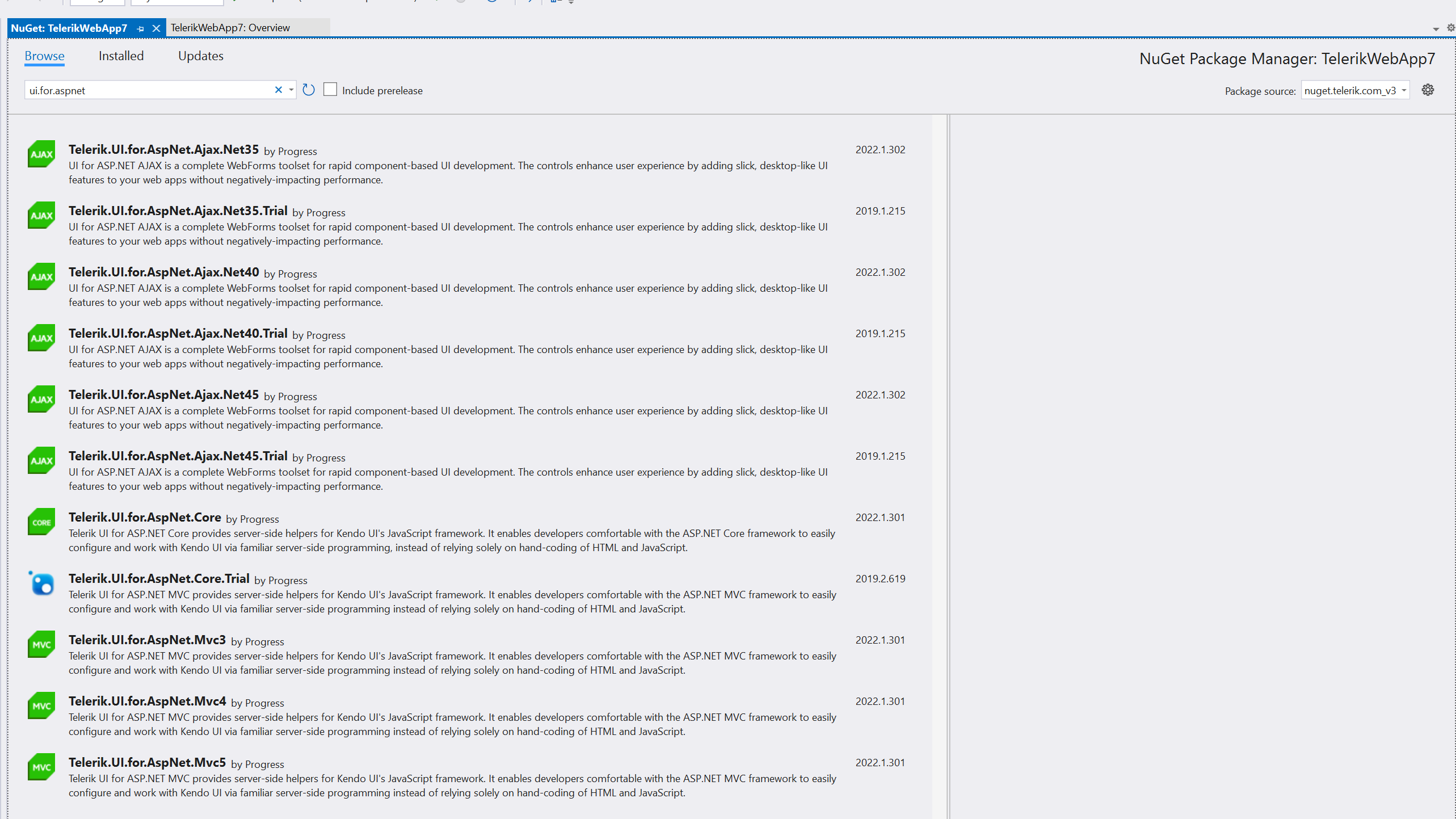Select the MVC icon for Telerik.UI.for.AspNet.Mvc5
This screenshot has width=1456, height=819.
[40, 767]
